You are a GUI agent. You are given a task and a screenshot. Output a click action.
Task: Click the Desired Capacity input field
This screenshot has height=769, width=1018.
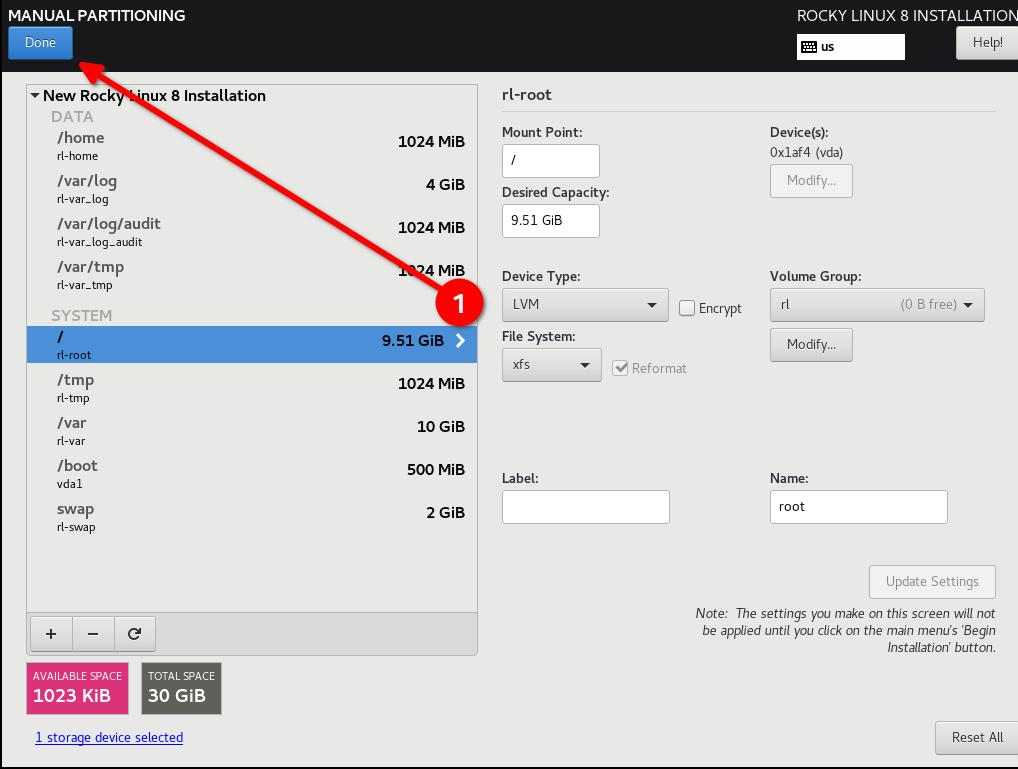point(550,220)
